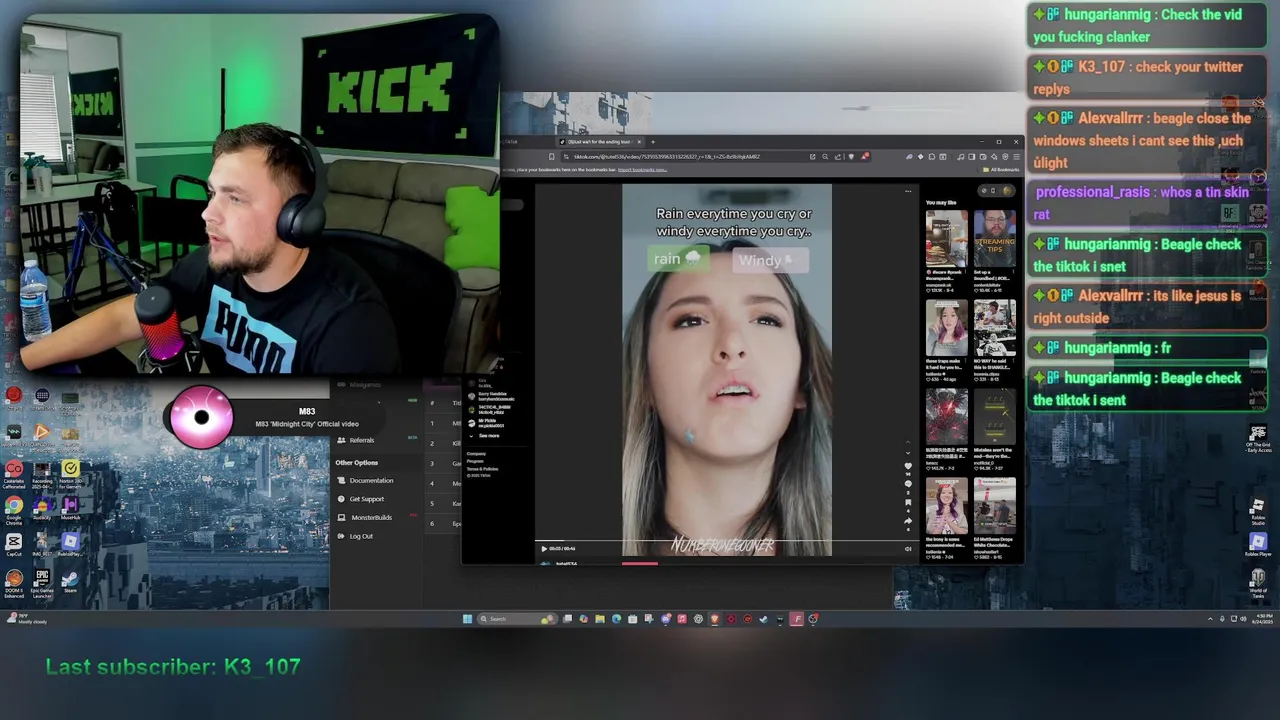Image resolution: width=1280 pixels, height=720 pixels.
Task: Open Castarlabs Caffeinated desktop icon
Action: pos(14,473)
